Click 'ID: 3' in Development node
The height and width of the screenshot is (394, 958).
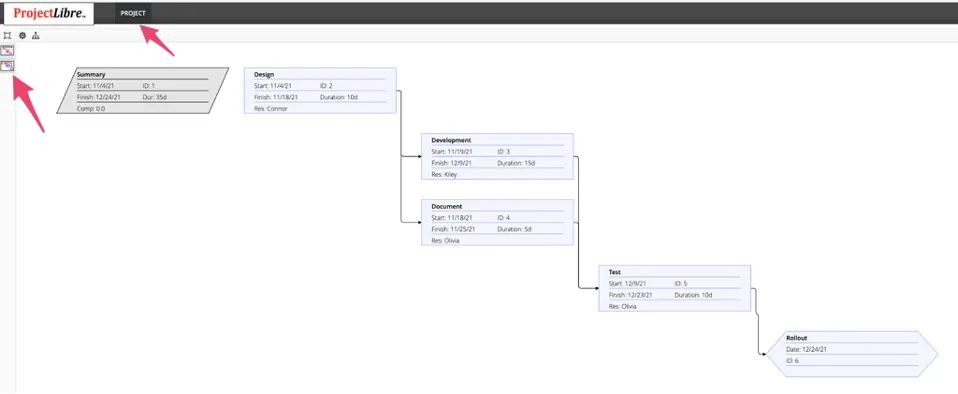click(x=503, y=151)
